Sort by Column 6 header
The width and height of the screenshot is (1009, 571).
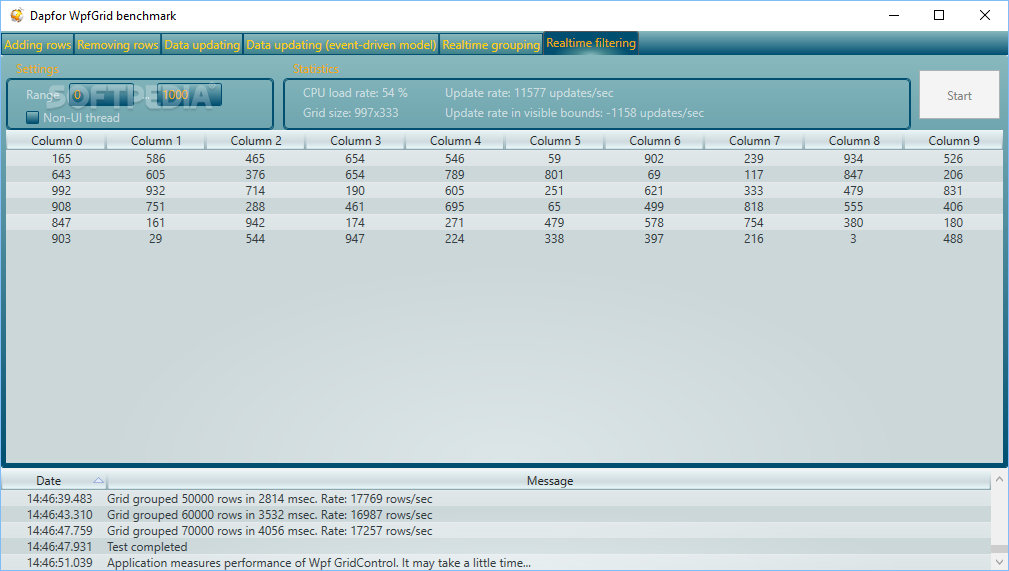[654, 140]
